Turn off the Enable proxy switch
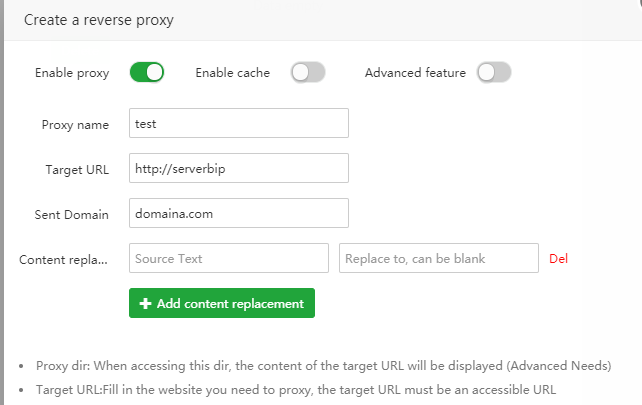Image resolution: width=642 pixels, height=405 pixels. tap(146, 72)
